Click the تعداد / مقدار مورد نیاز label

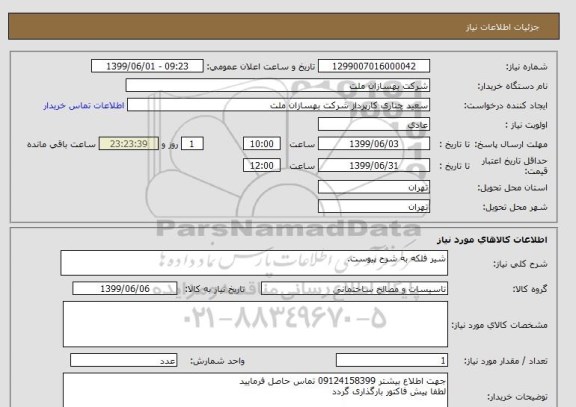pyautogui.click(x=506, y=361)
